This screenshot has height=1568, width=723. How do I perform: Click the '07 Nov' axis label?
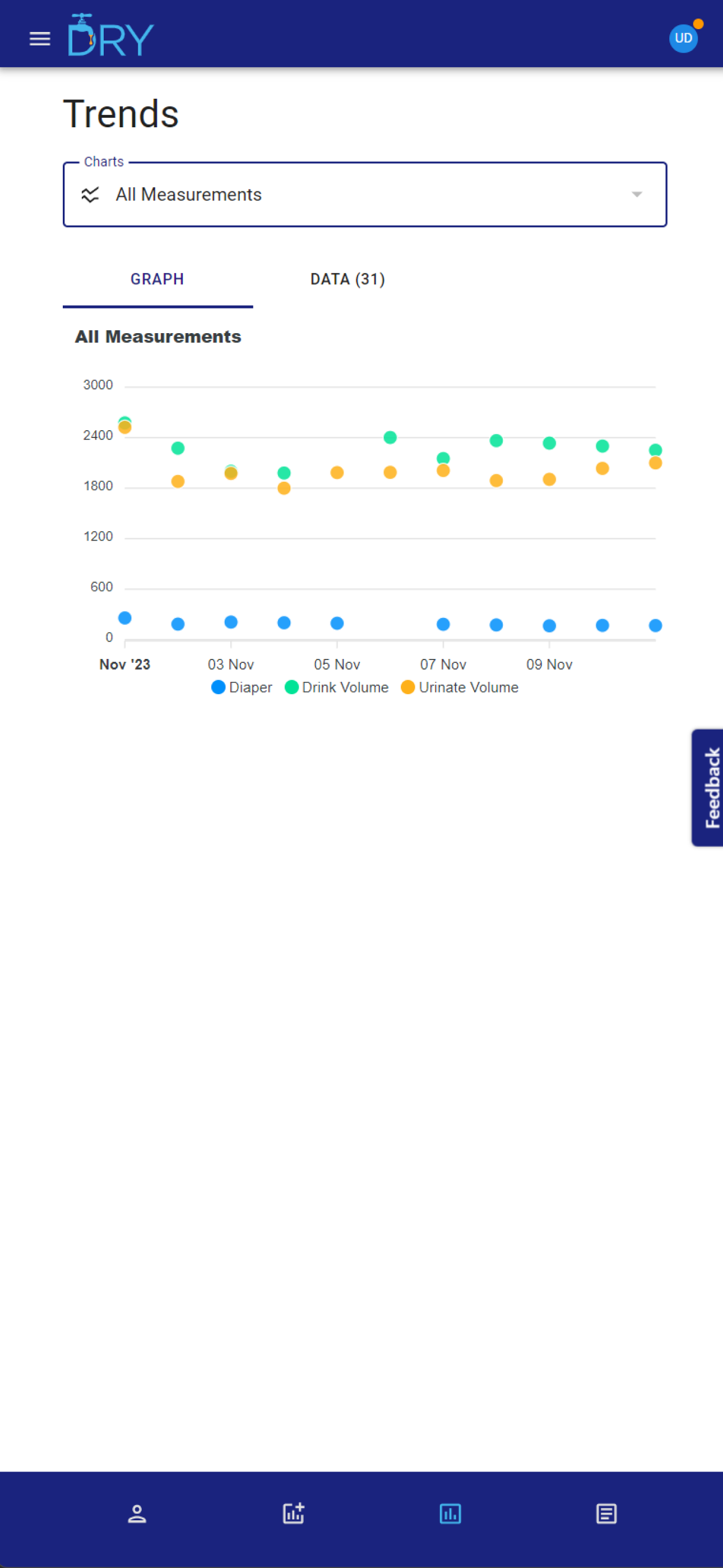[x=443, y=665]
